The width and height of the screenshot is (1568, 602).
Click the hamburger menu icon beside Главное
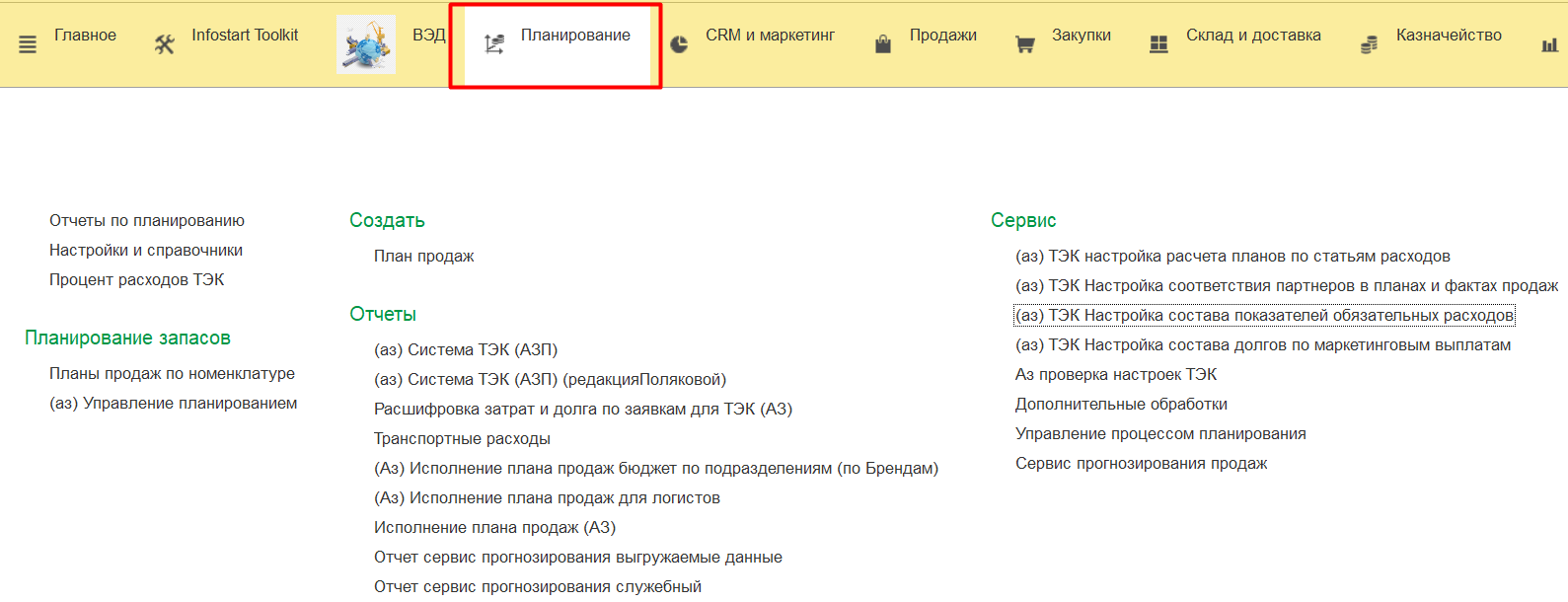(28, 44)
